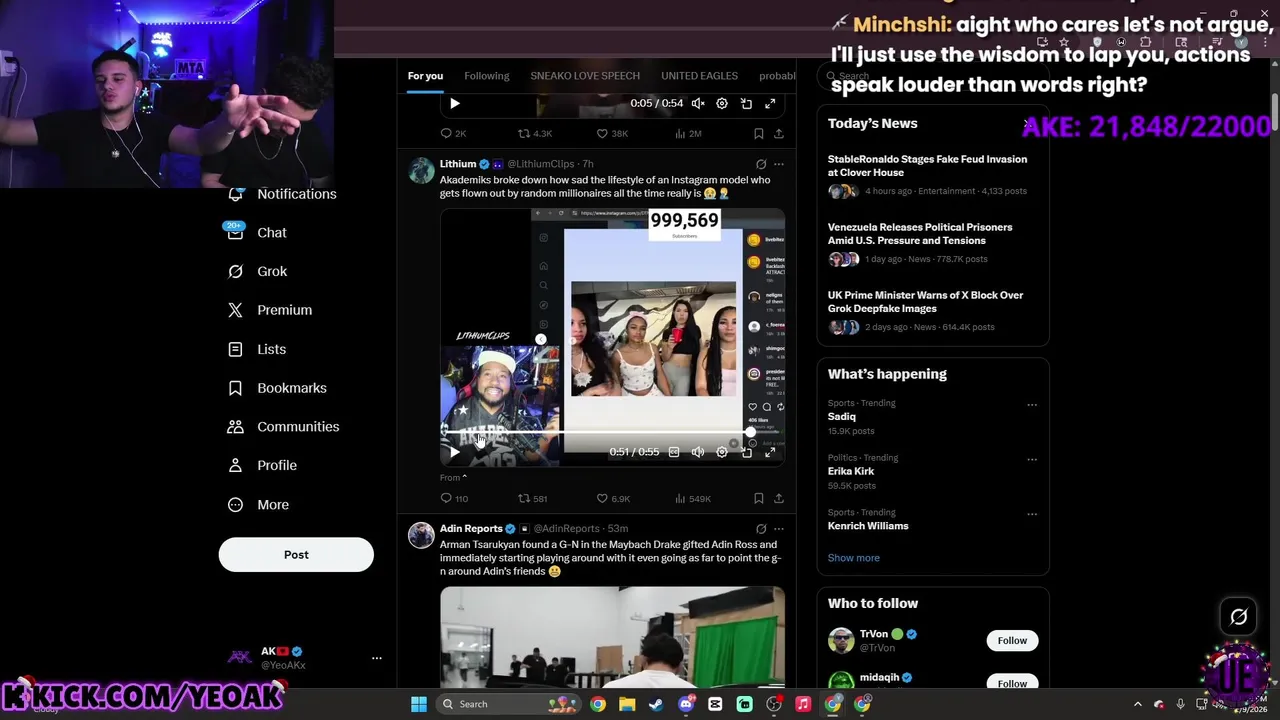The image size is (1280, 720).
Task: Open Lists in the sidebar
Action: (x=258, y=349)
